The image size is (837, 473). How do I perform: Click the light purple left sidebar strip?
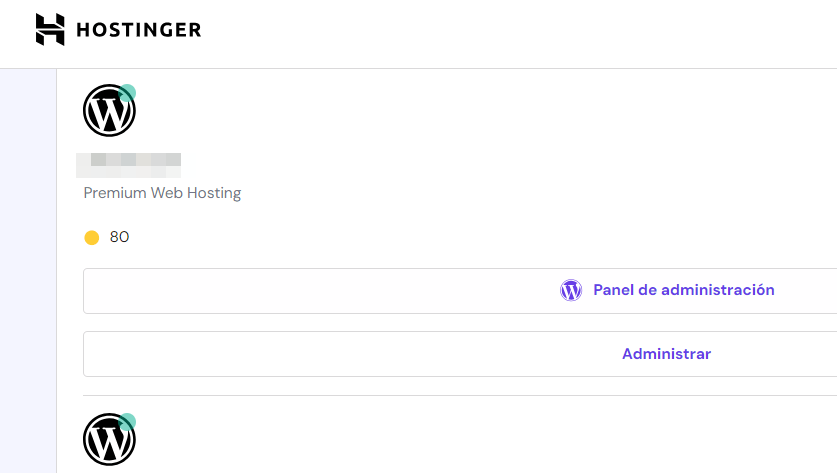(28, 270)
